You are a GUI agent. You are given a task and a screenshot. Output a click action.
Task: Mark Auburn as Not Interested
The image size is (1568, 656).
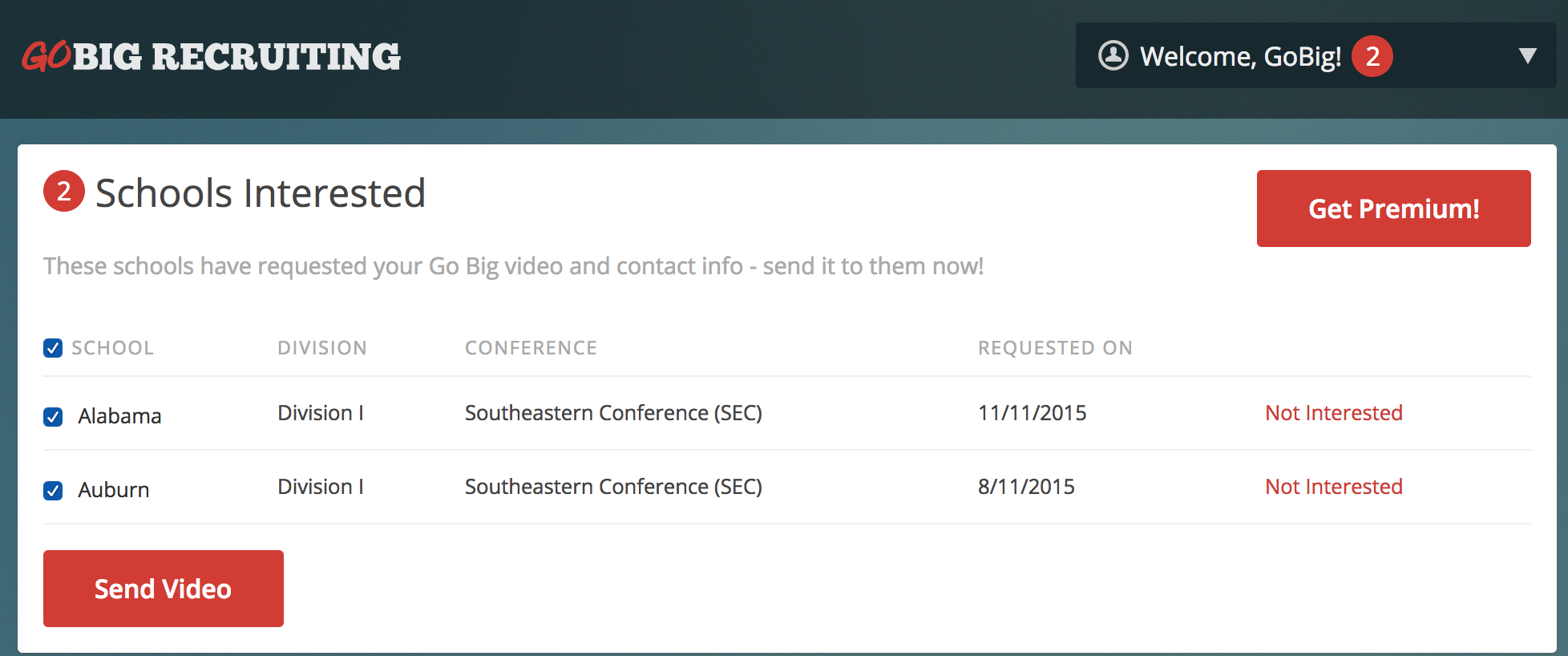1334,487
